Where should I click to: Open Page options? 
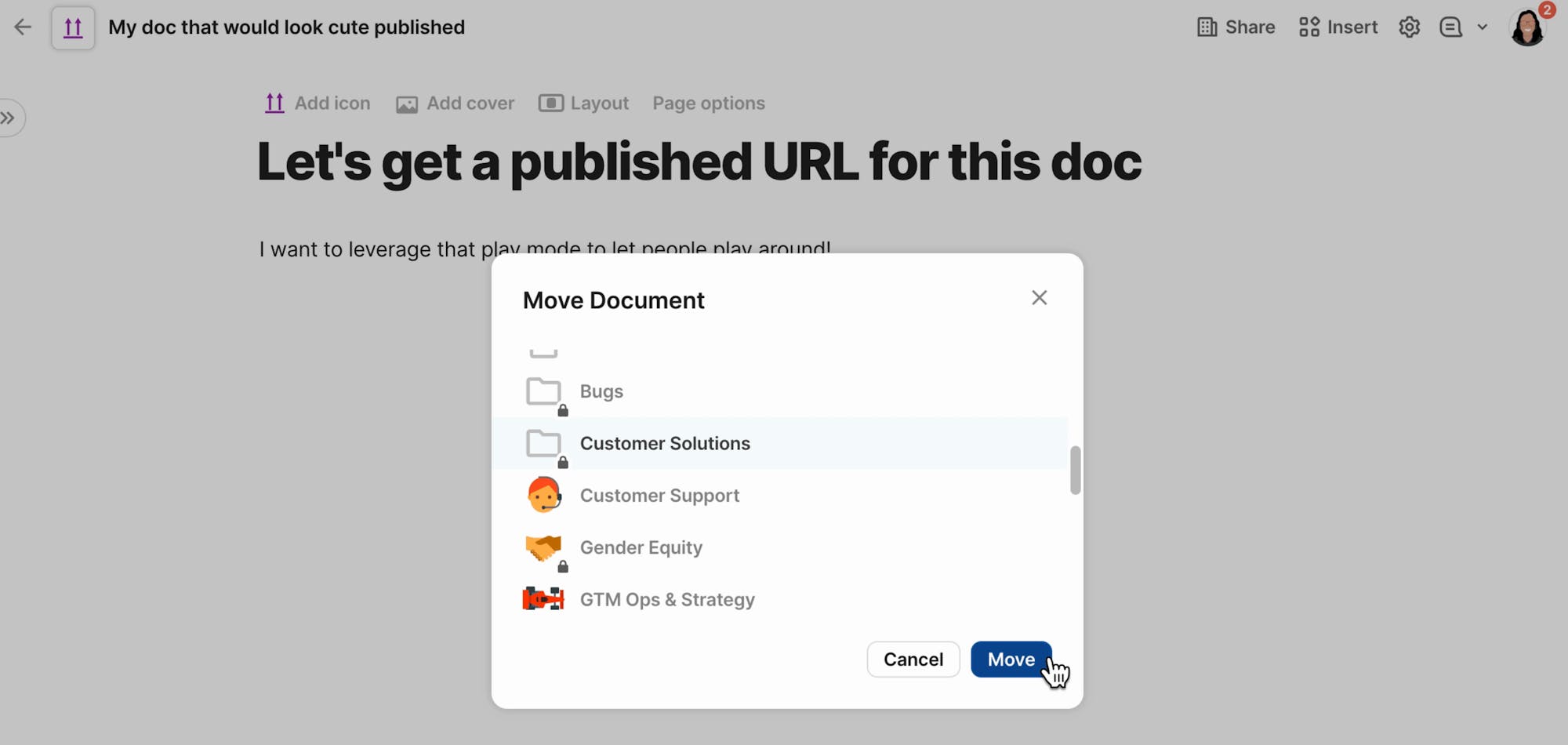709,104
